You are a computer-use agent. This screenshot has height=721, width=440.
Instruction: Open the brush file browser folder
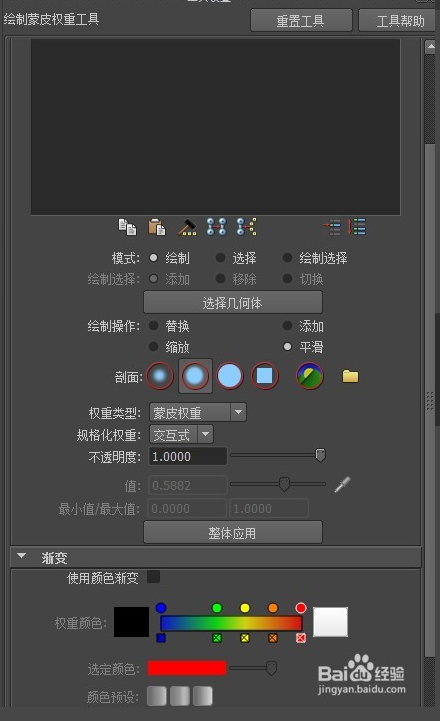pos(350,377)
